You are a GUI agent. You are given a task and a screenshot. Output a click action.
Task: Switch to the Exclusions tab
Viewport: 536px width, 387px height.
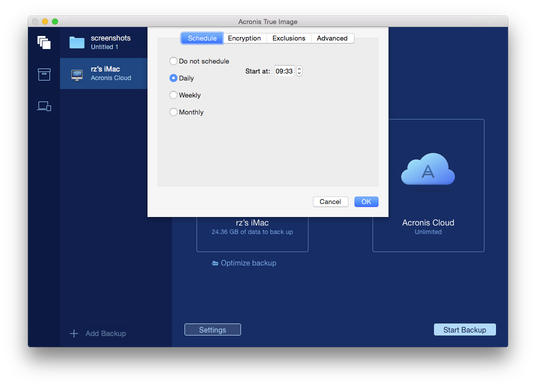[x=289, y=38]
